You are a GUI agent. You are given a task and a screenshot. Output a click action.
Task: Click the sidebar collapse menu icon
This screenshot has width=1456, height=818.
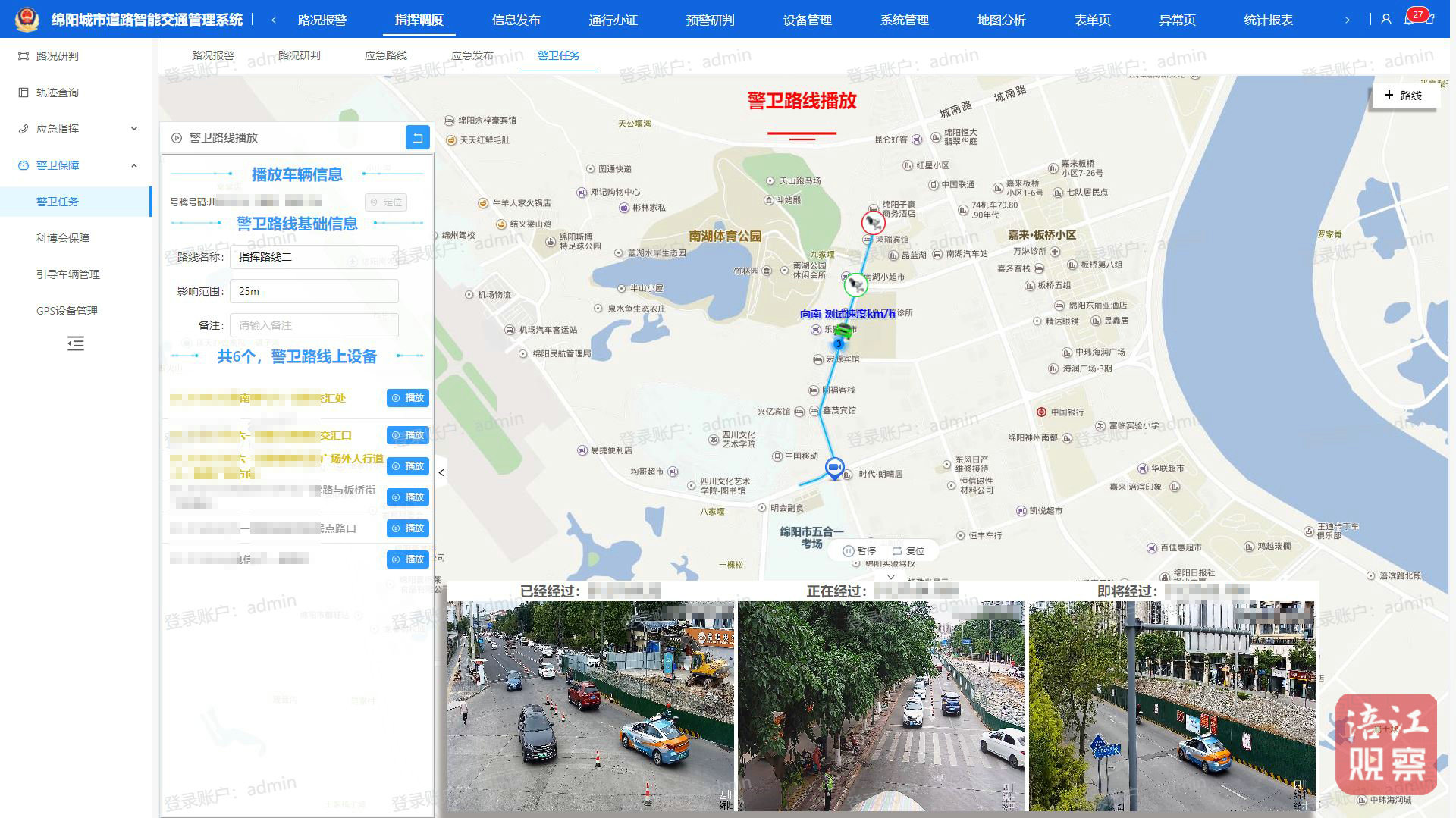click(76, 343)
